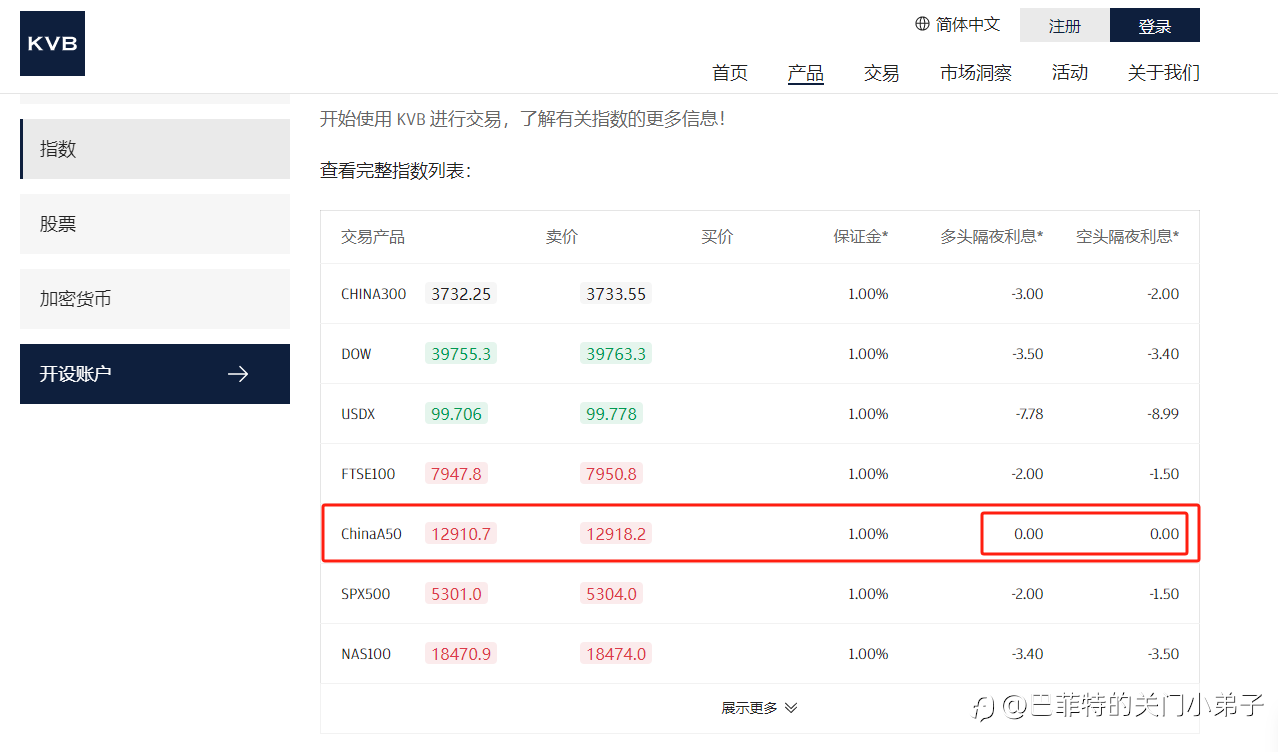This screenshot has height=752, width=1278.
Task: Click the 多头隔夜利息* column header
Action: (992, 237)
